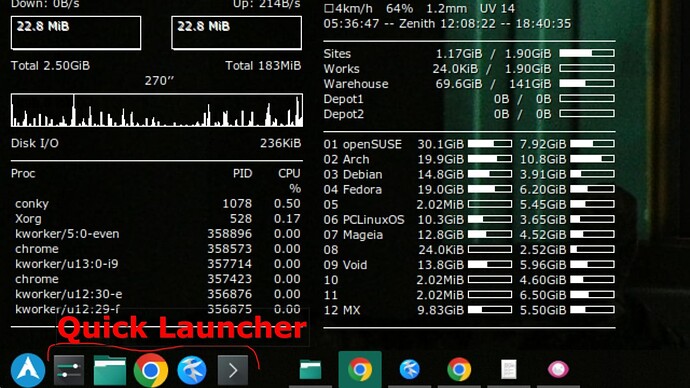The width and height of the screenshot is (690, 388).
Task: Select chrome process with PID 358573
Action: 158,249
